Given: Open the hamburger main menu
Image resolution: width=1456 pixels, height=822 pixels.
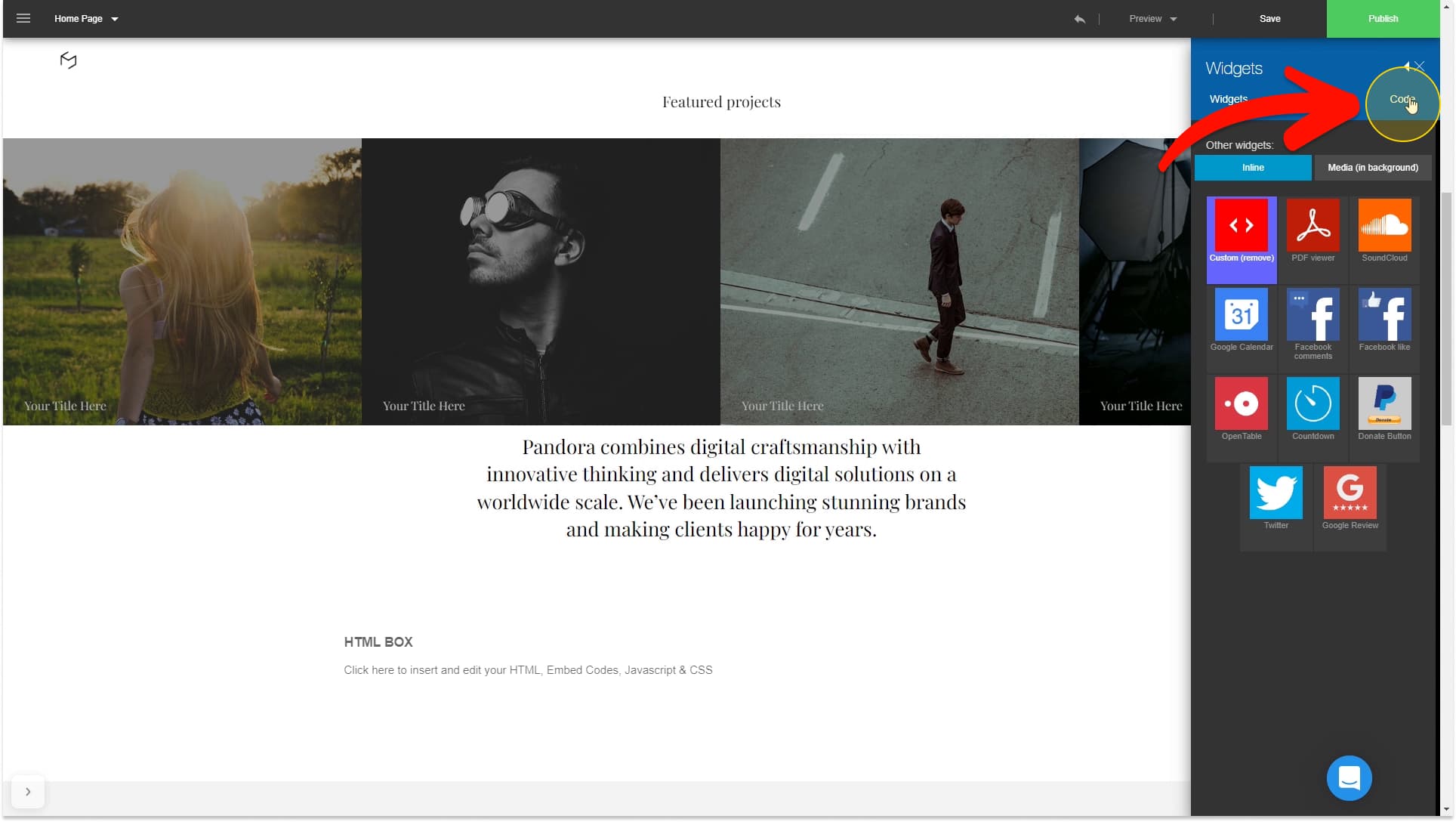Looking at the screenshot, I should coord(23,18).
